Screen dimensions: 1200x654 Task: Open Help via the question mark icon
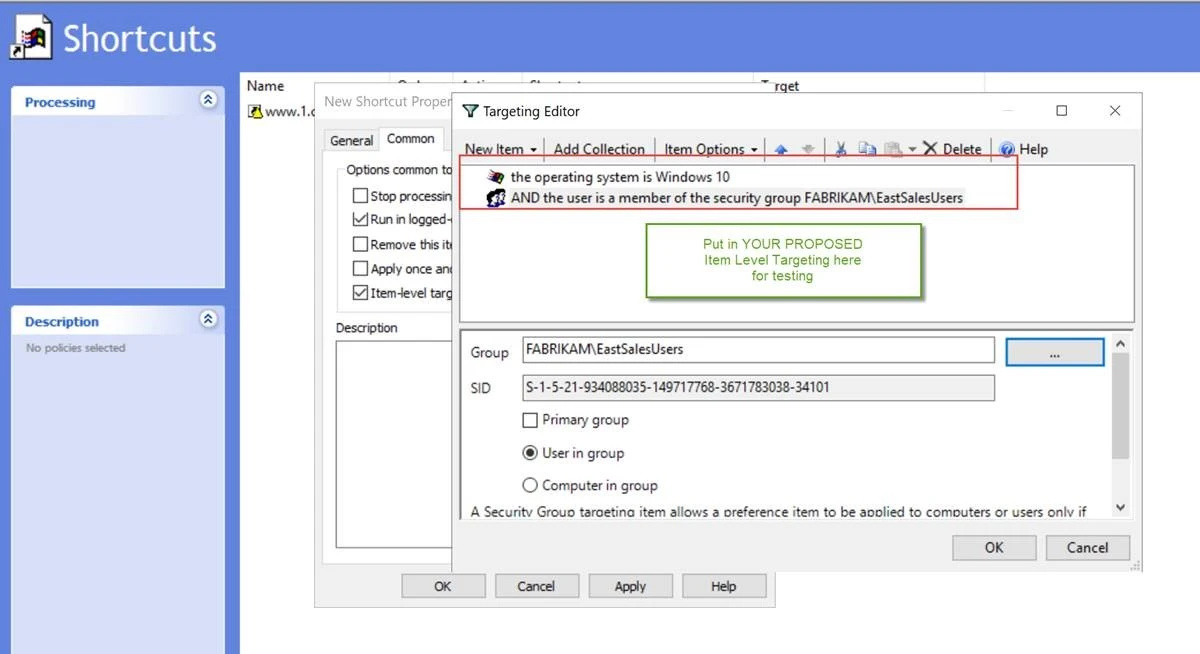pyautogui.click(x=1007, y=149)
